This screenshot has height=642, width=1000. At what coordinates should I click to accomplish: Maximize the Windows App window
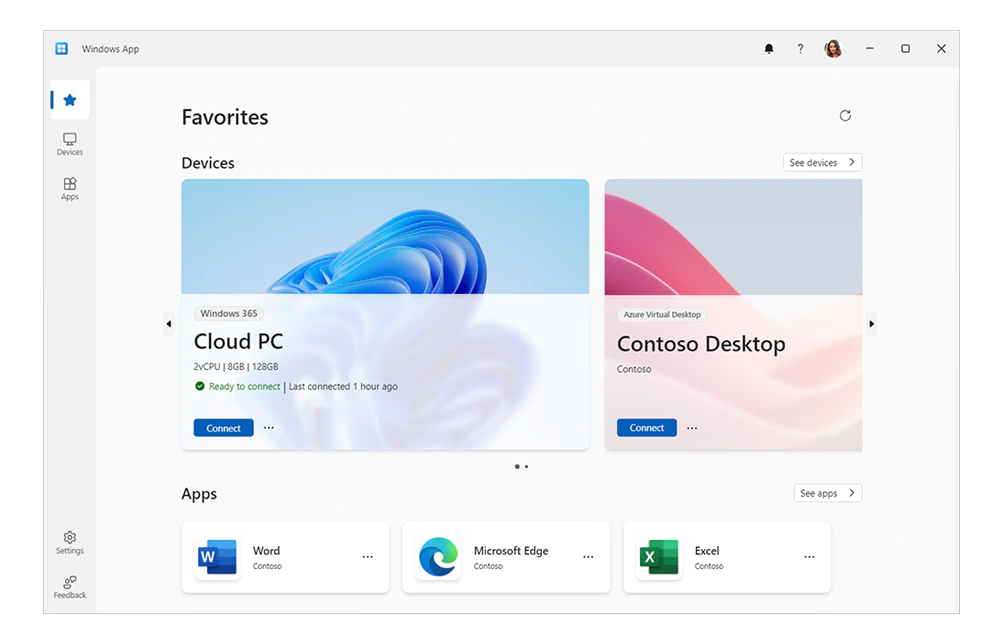click(x=905, y=48)
